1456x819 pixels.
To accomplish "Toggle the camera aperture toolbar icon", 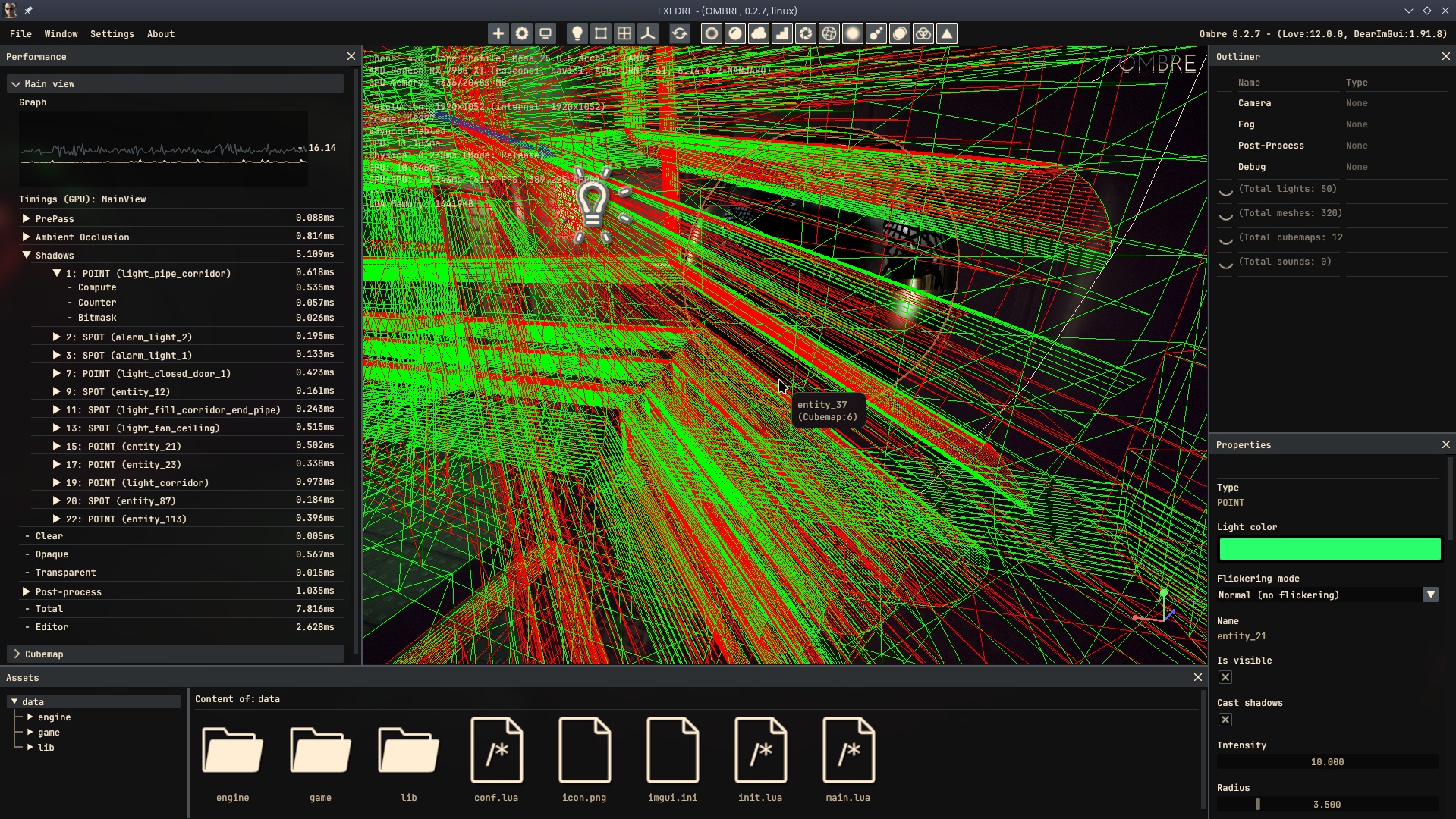I will tap(806, 33).
